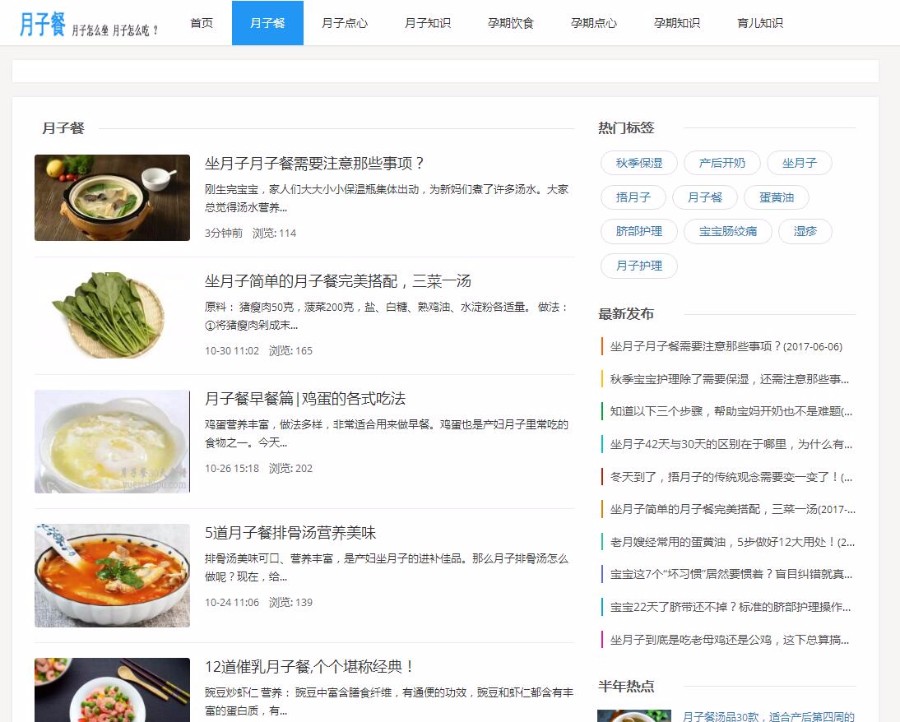
Task: Switch to the 孕期饮食 tab
Action: (511, 23)
